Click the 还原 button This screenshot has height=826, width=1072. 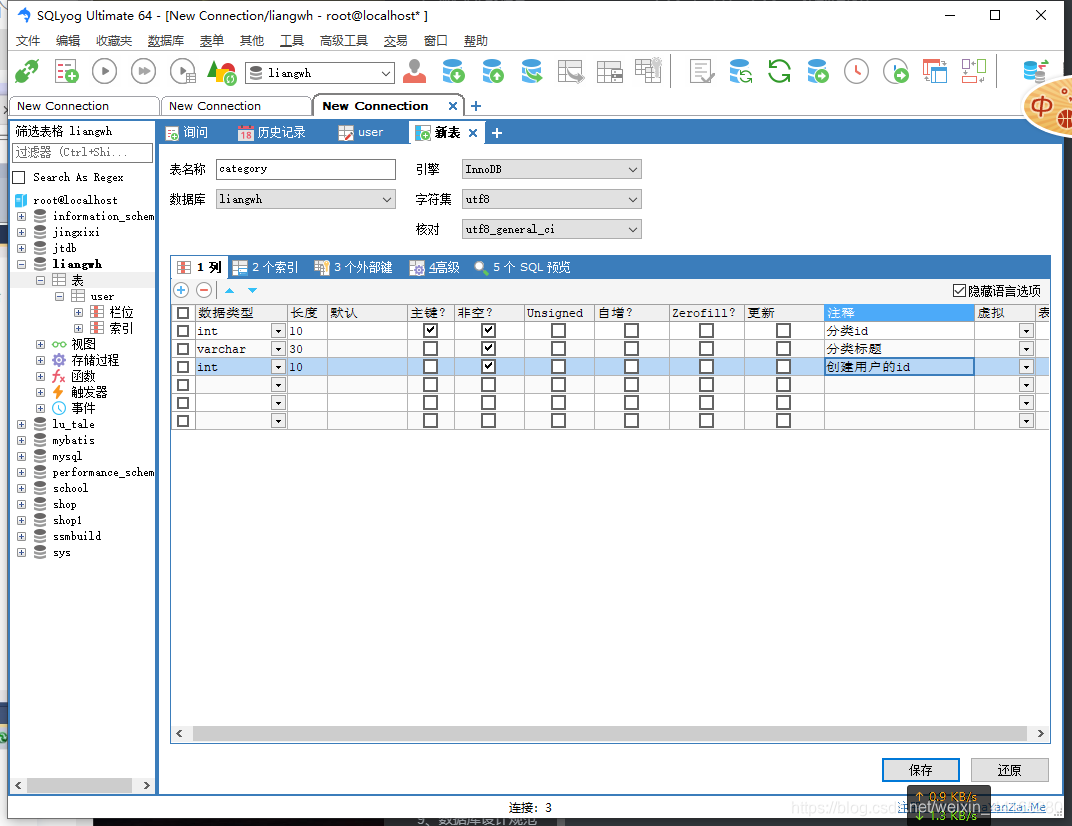1009,770
